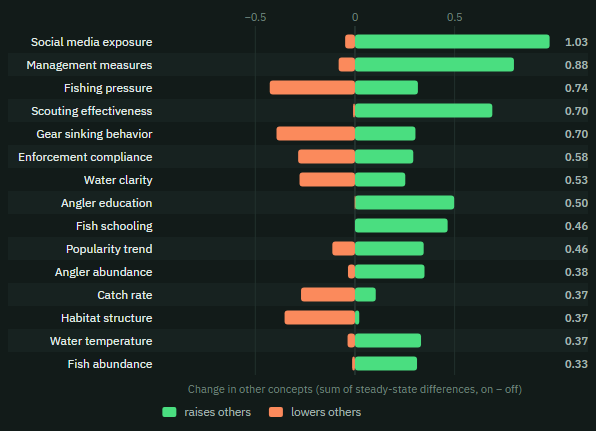The image size is (596, 431).
Task: Click the 'lowers others' legend label
Action: tap(326, 412)
